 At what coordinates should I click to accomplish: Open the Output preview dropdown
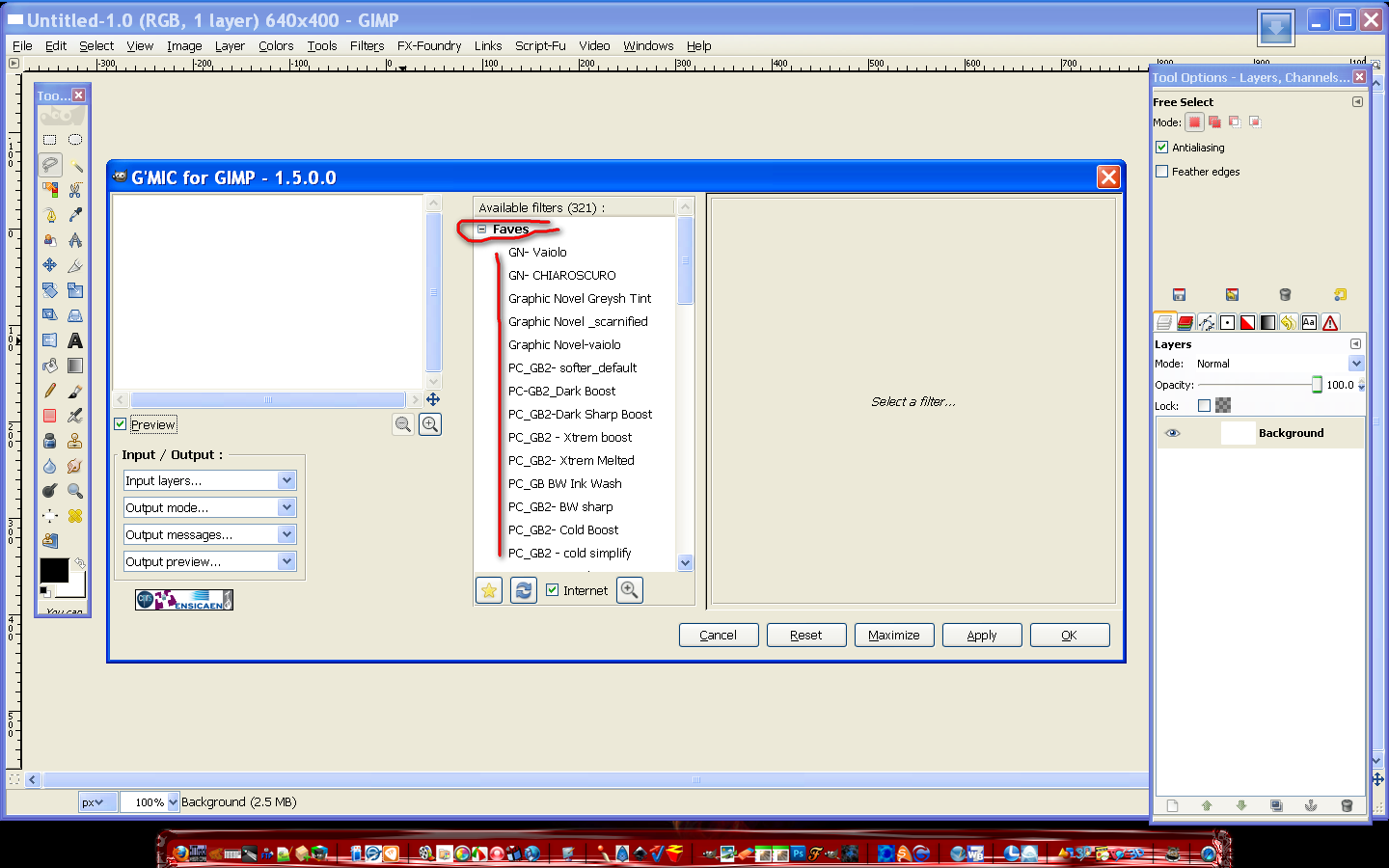209,561
